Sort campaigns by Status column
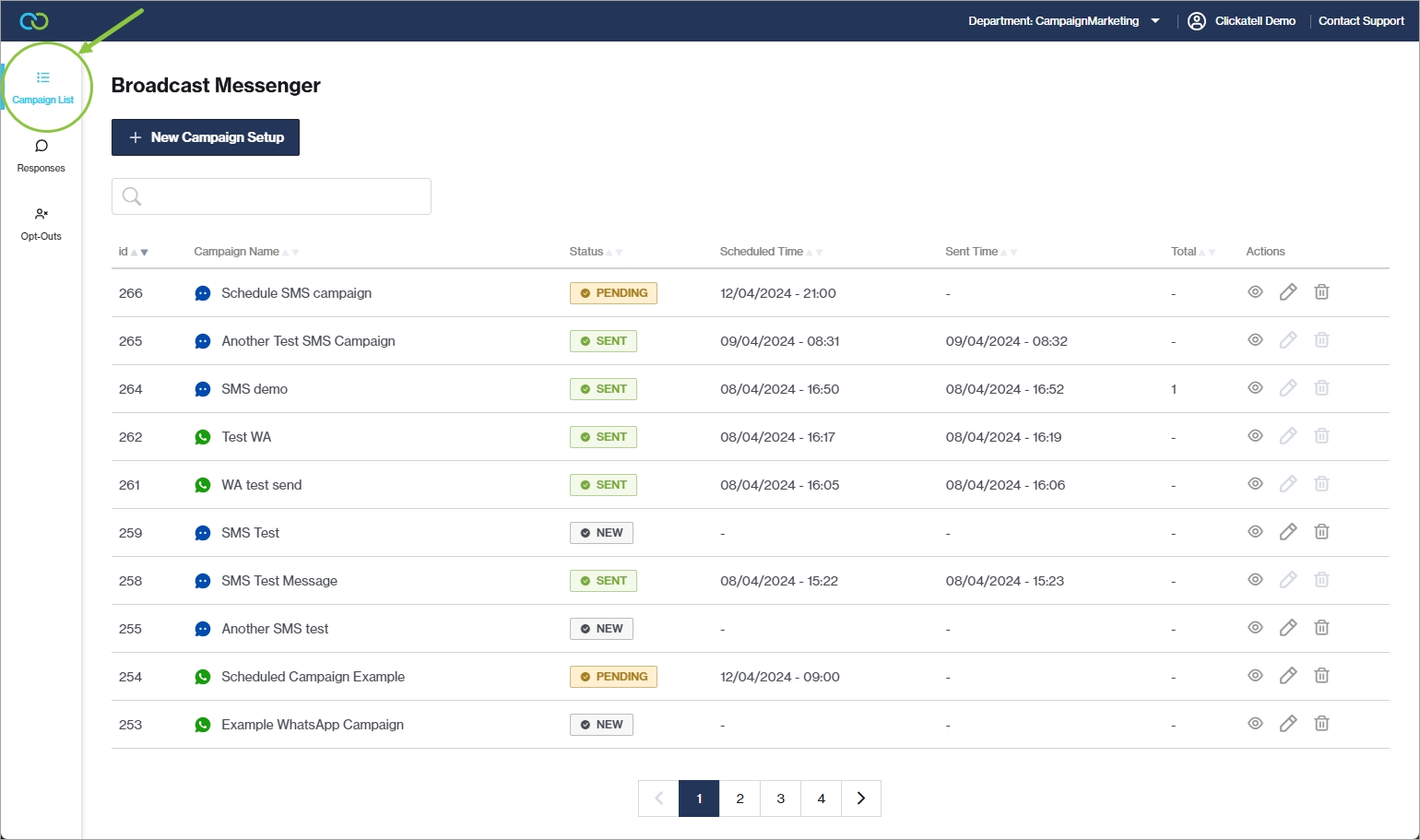The width and height of the screenshot is (1420, 840). click(x=586, y=252)
